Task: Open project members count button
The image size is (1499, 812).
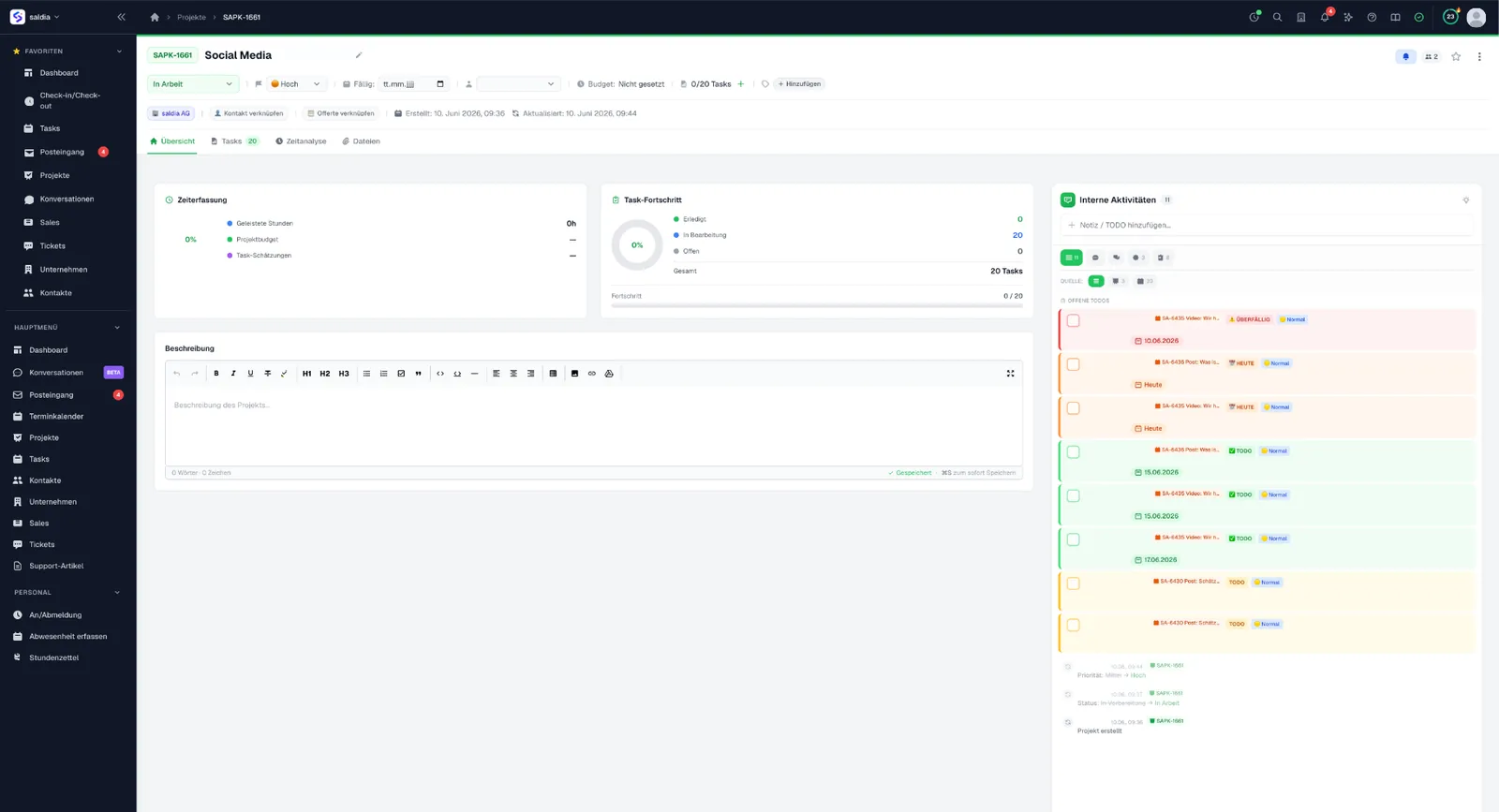Action: [x=1431, y=56]
